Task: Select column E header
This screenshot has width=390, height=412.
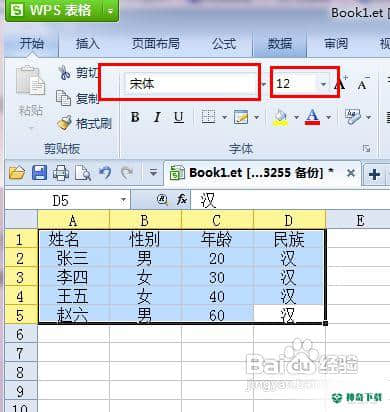Action: click(x=360, y=220)
